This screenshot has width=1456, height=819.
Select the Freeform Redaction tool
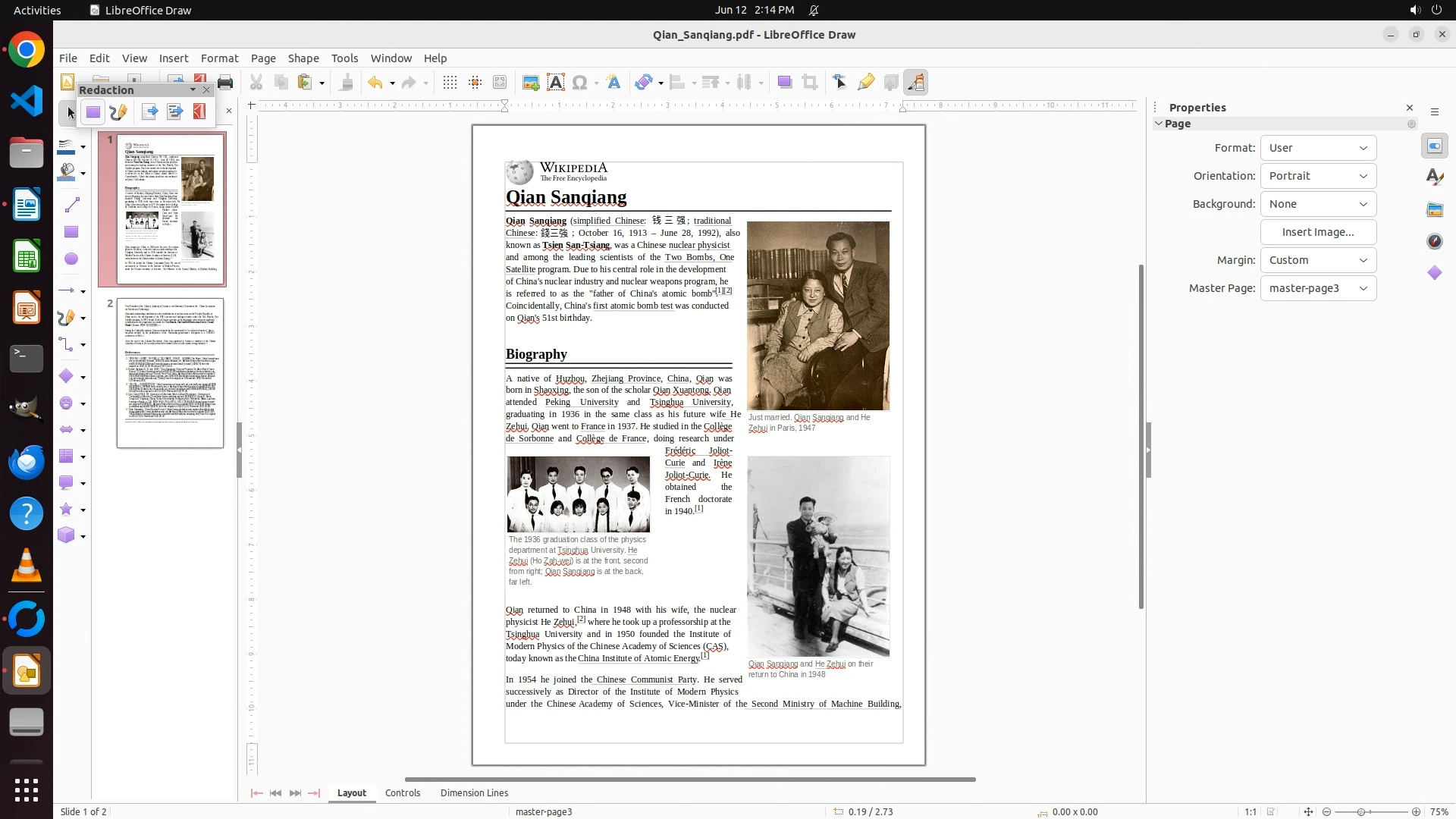(x=118, y=112)
